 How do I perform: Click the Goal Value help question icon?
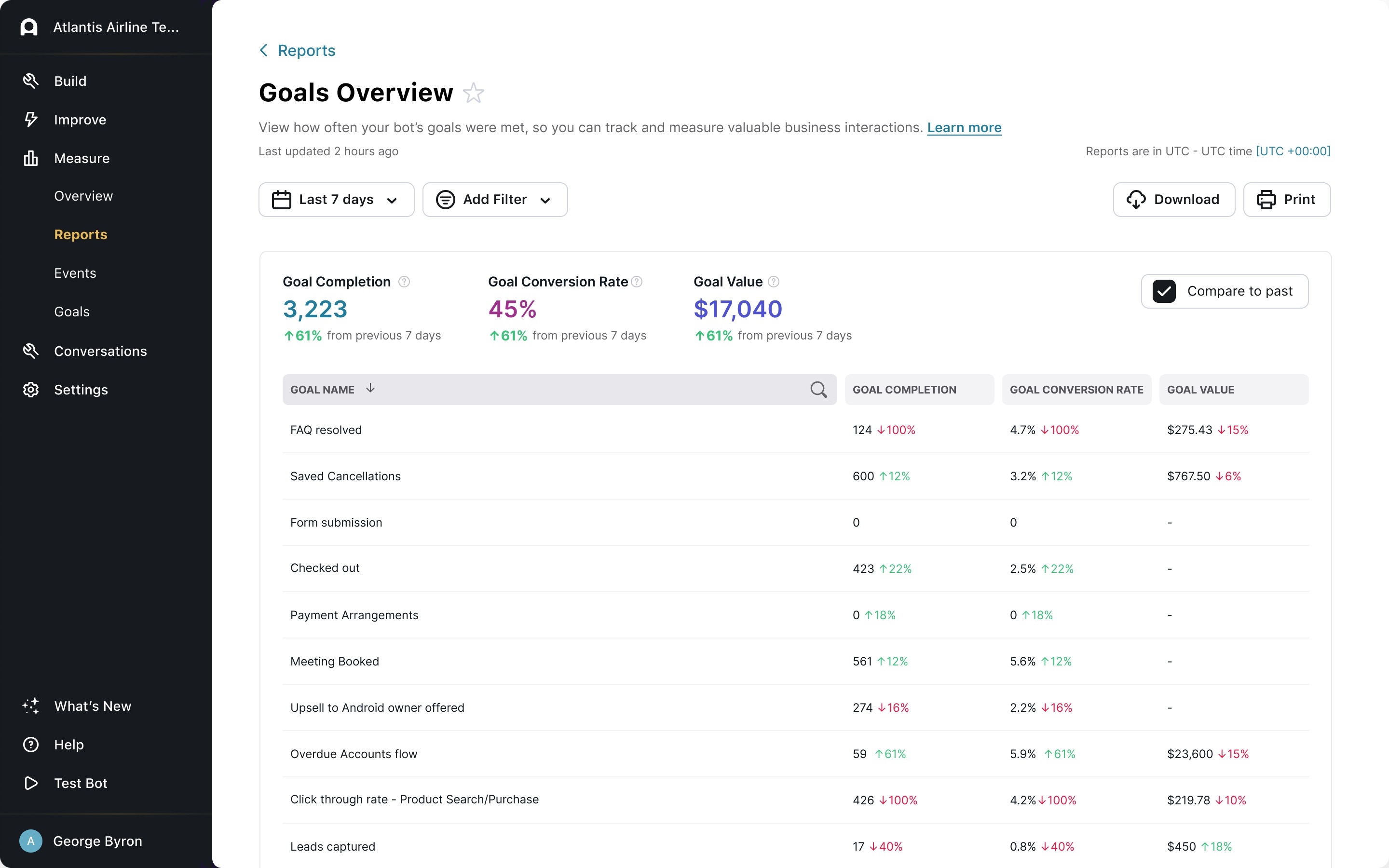tap(774, 282)
